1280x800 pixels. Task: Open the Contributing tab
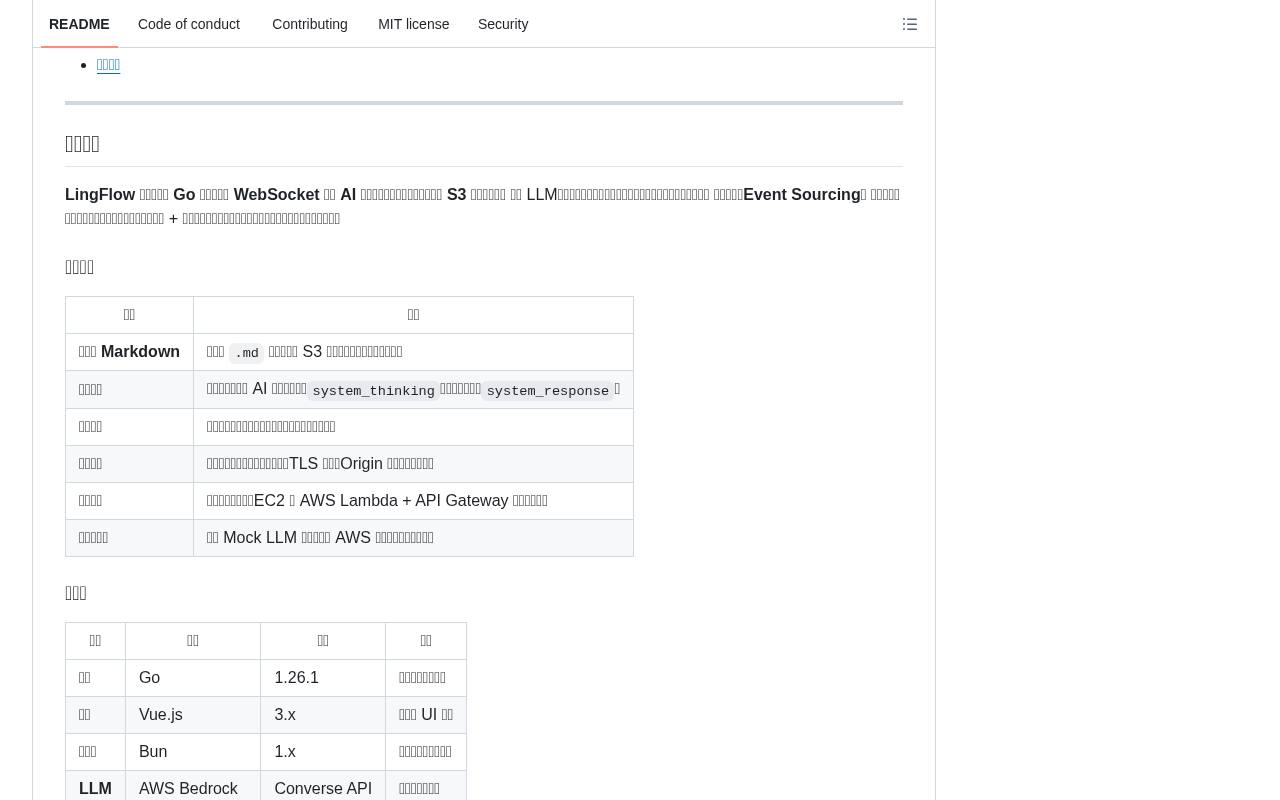click(310, 24)
